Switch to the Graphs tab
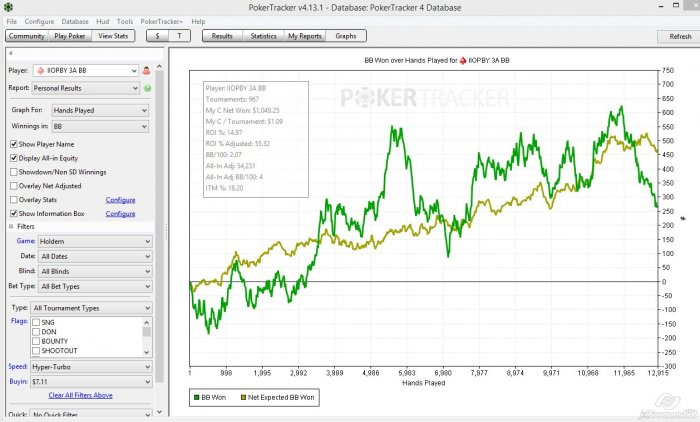The width and height of the screenshot is (700, 422). click(346, 36)
